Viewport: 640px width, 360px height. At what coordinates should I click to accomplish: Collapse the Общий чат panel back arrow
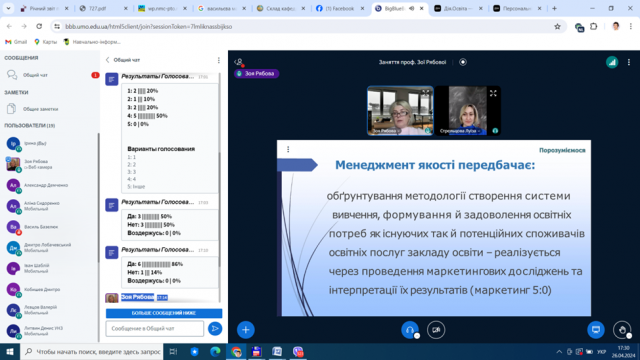[108, 60]
